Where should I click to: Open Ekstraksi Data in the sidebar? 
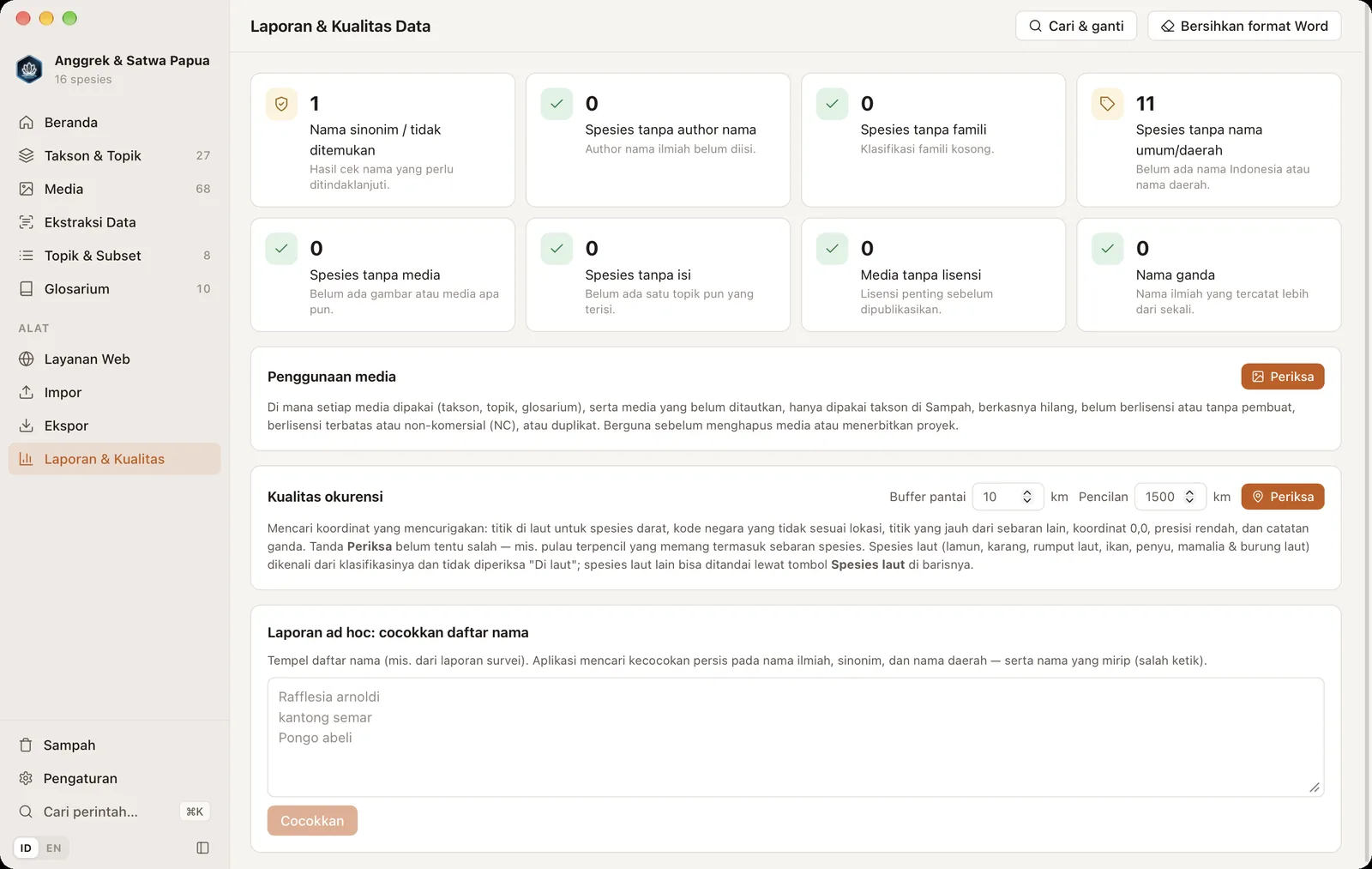point(114,223)
